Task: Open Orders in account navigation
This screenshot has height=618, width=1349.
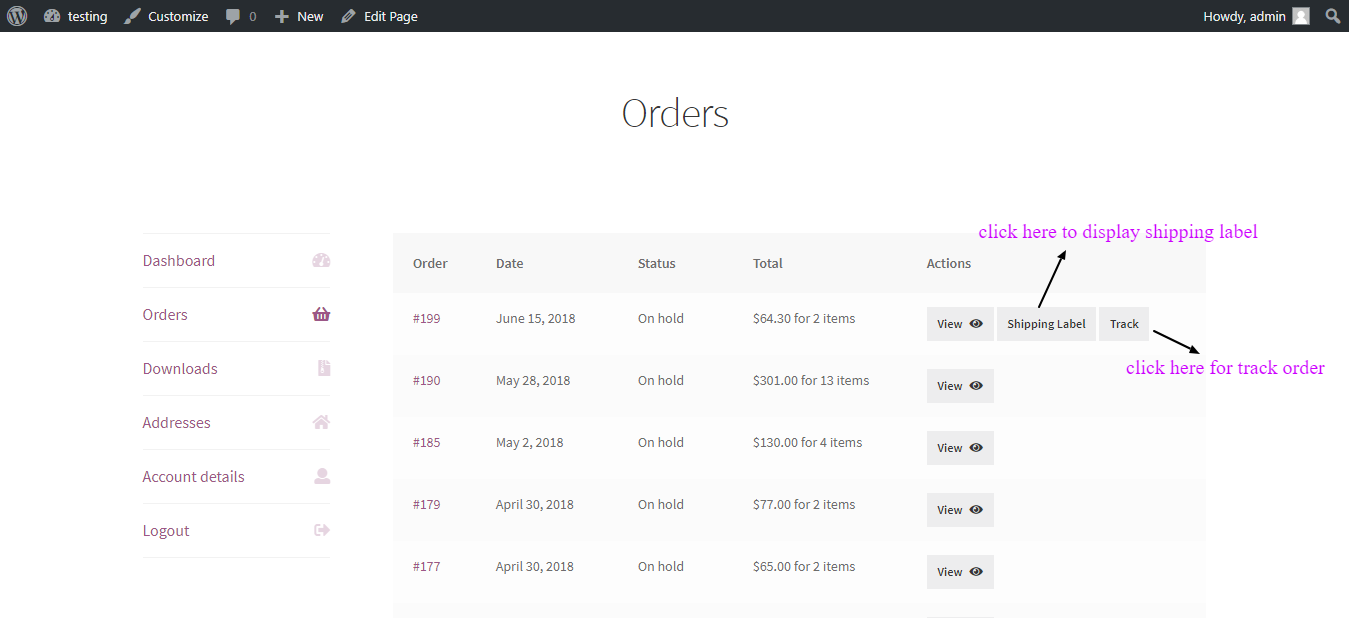Action: [x=165, y=315]
